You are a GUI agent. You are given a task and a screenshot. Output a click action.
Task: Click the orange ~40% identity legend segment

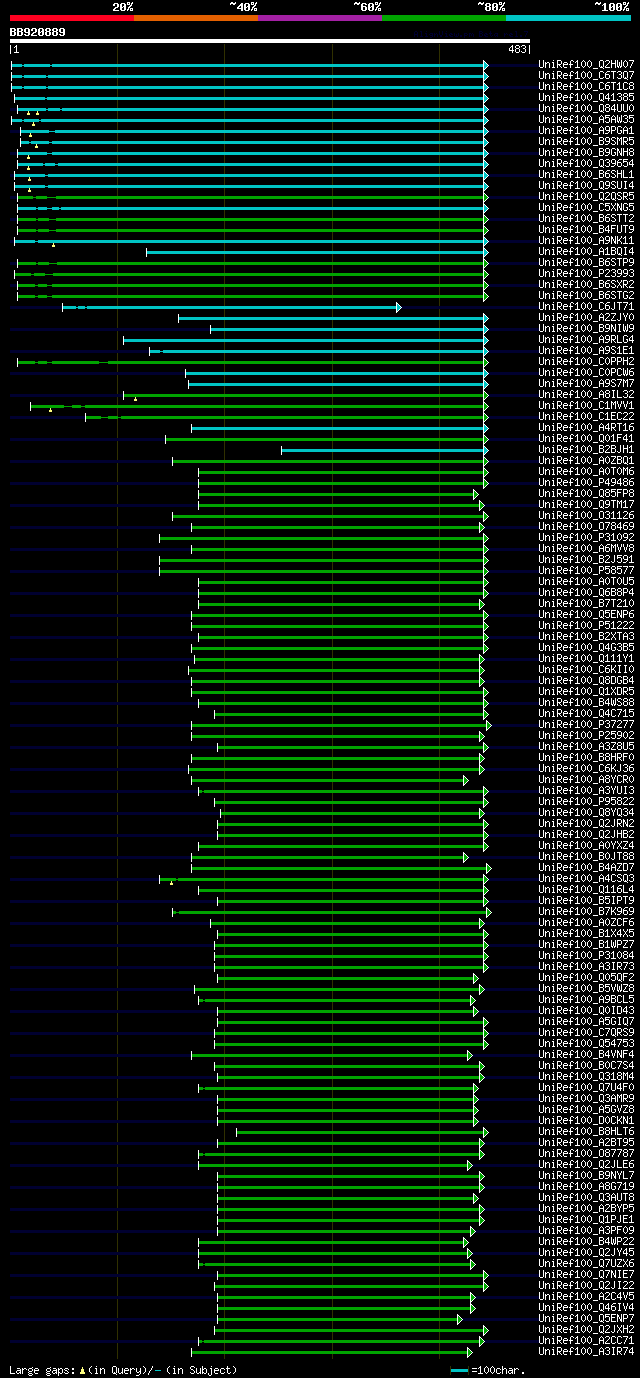195,17
